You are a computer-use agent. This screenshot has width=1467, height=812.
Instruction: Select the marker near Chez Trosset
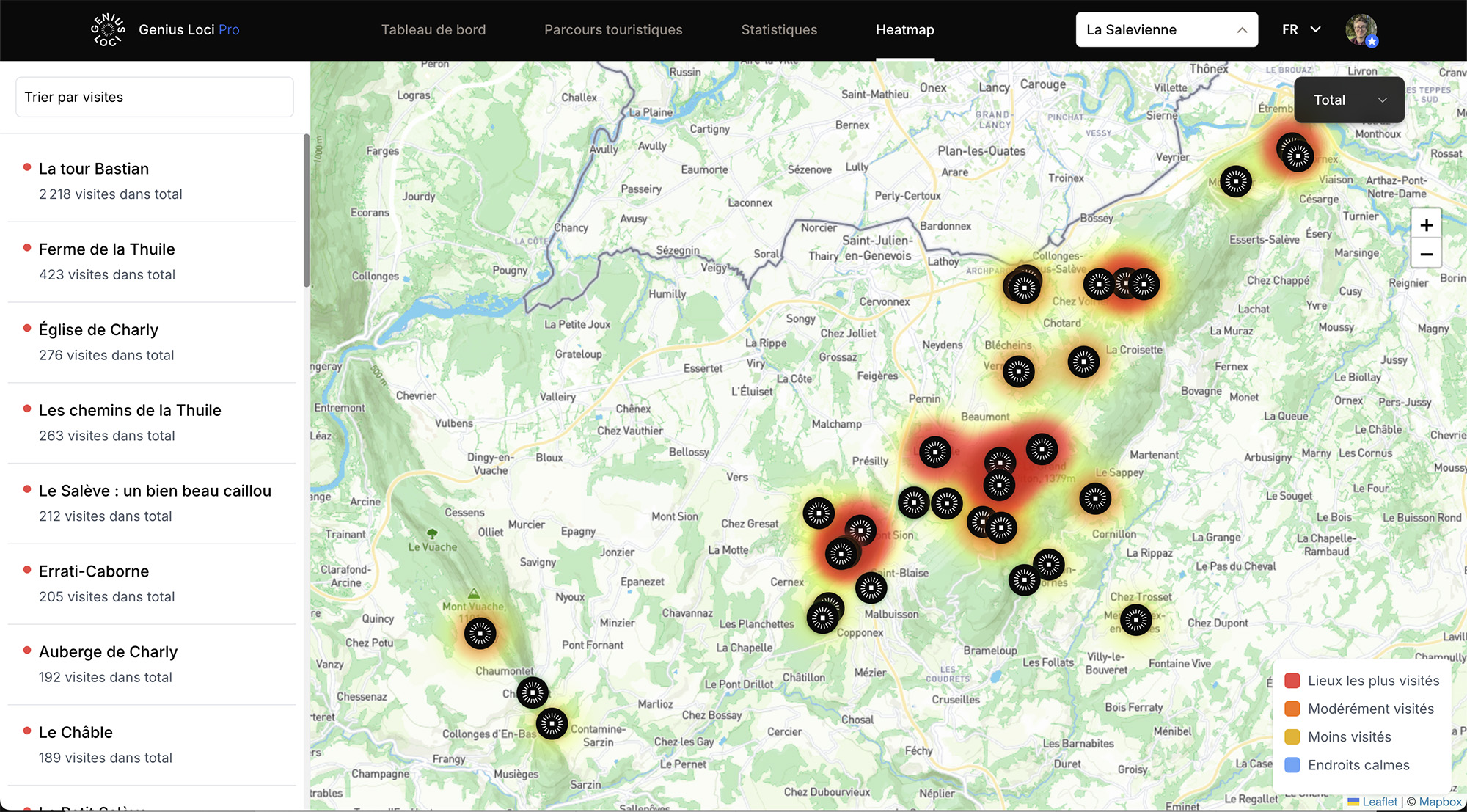[x=1136, y=620]
